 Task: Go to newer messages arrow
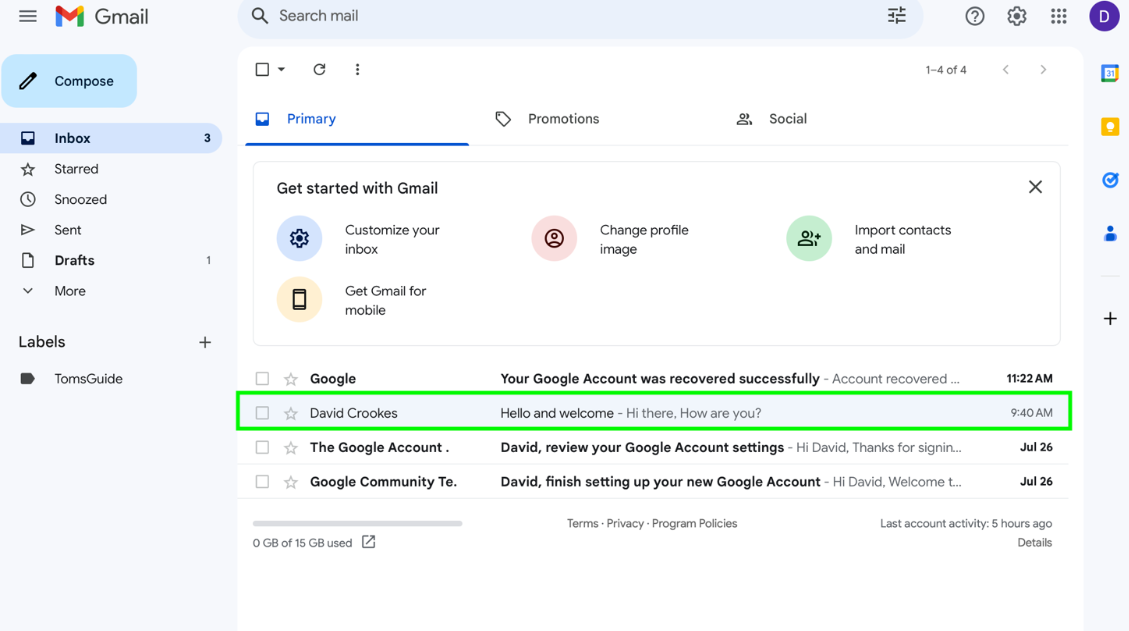[1006, 70]
